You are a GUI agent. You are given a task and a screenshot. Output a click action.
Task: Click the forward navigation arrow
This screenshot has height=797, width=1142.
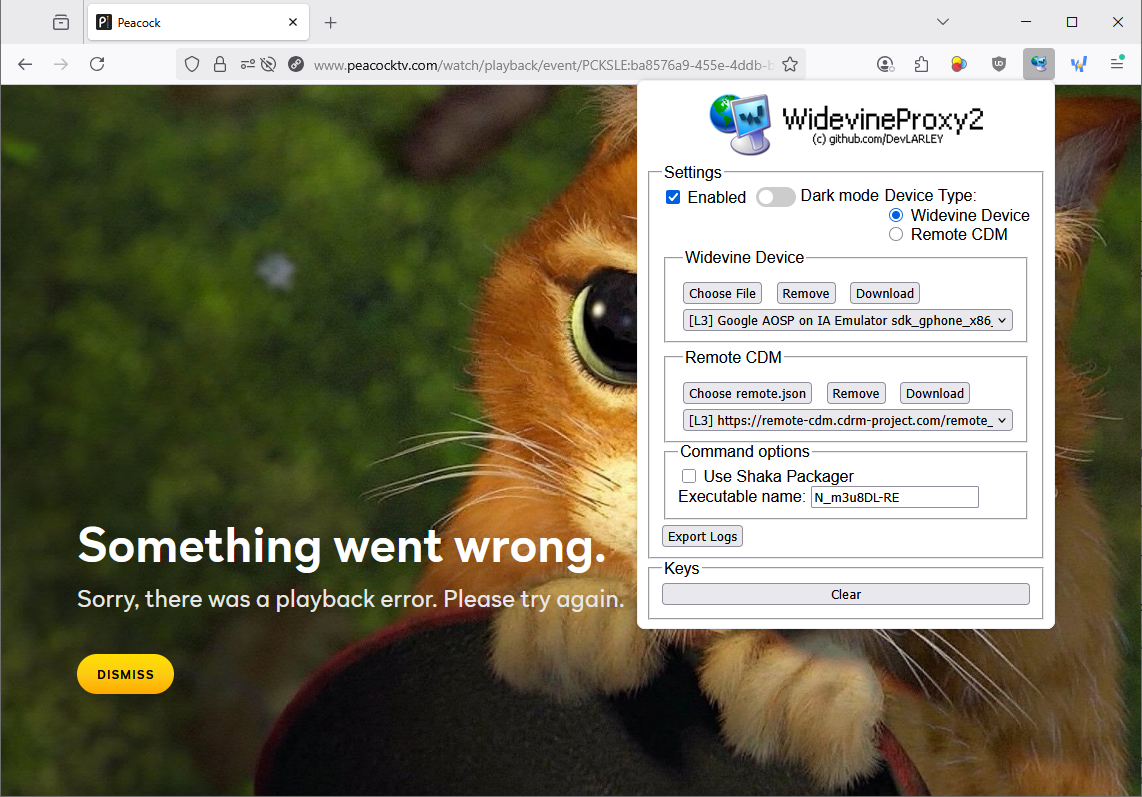pos(61,64)
